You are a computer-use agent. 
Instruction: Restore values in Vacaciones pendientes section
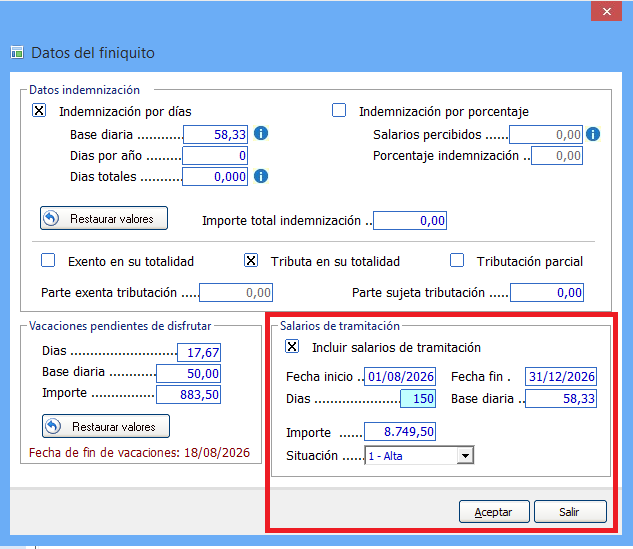[x=106, y=426]
